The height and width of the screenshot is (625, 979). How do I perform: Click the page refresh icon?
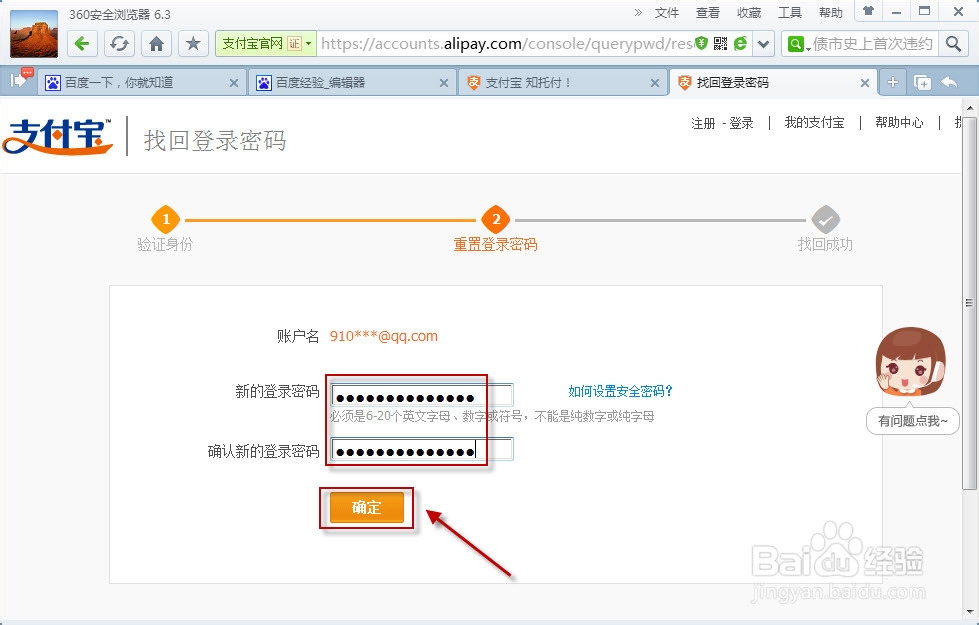tap(119, 44)
